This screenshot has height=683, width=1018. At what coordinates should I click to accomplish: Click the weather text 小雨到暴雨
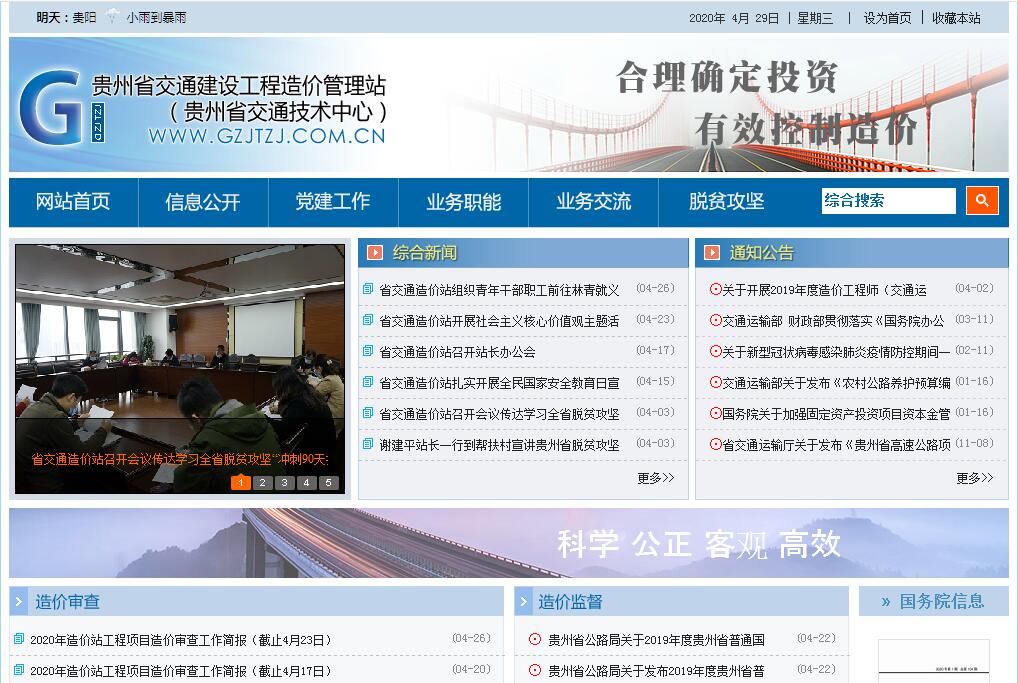click(x=156, y=18)
